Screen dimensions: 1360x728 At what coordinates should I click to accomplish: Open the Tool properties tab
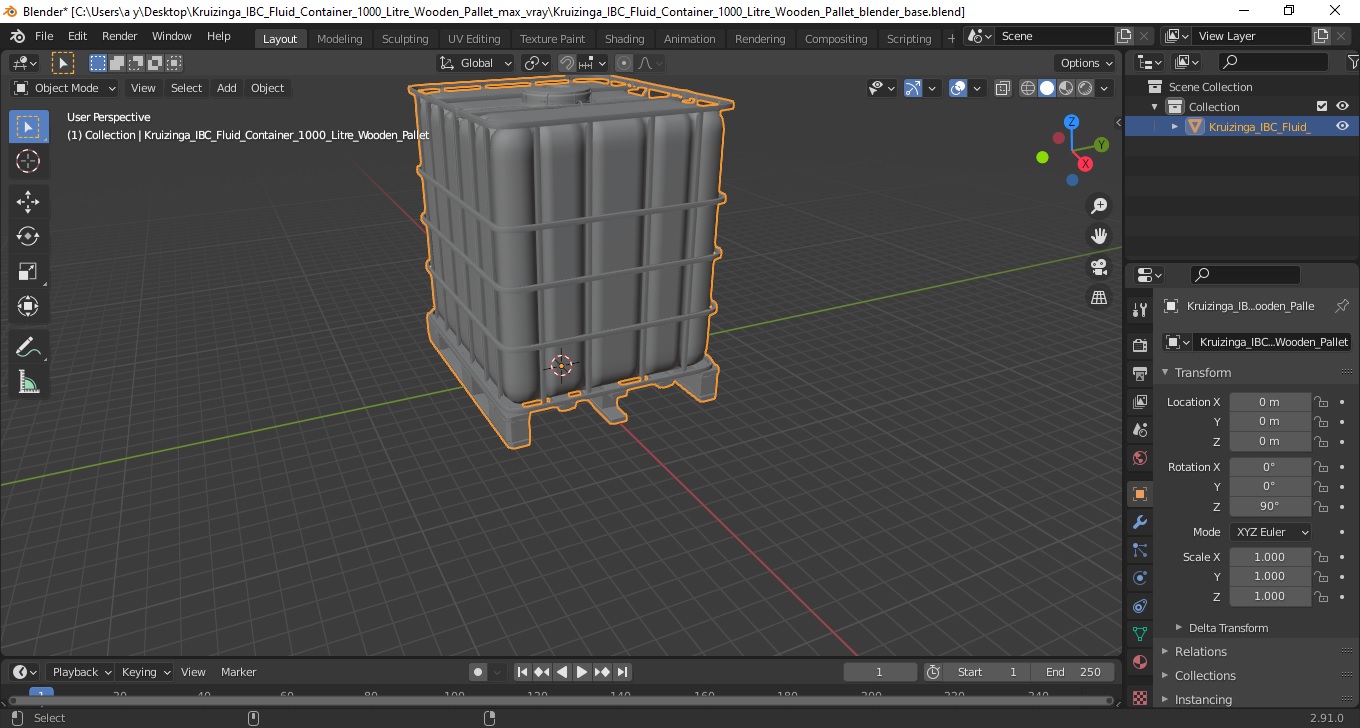[1139, 310]
